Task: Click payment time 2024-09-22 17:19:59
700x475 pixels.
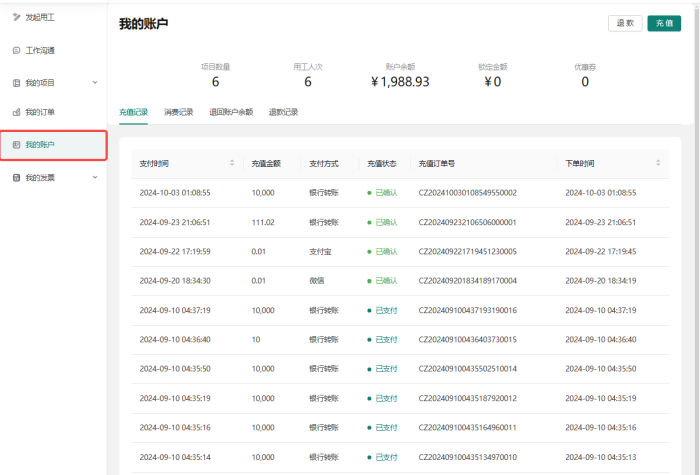Action: pyautogui.click(x=175, y=252)
